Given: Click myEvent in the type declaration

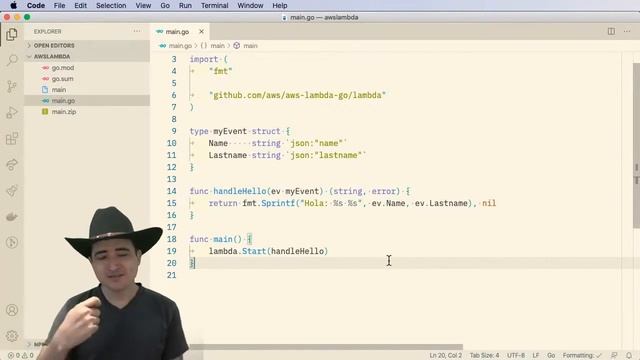Looking at the screenshot, I should point(230,131).
